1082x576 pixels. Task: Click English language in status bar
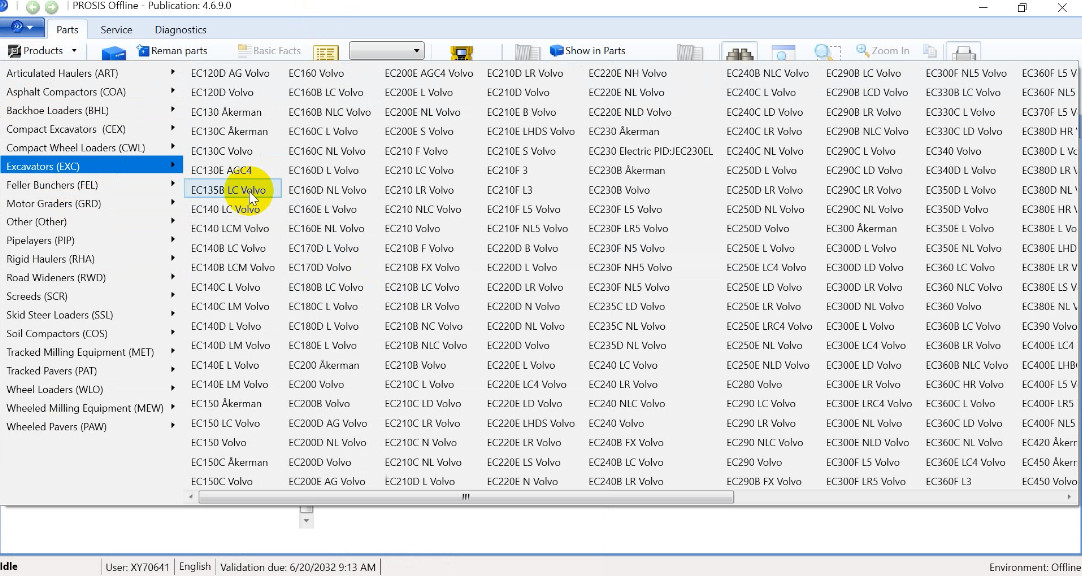[195, 567]
